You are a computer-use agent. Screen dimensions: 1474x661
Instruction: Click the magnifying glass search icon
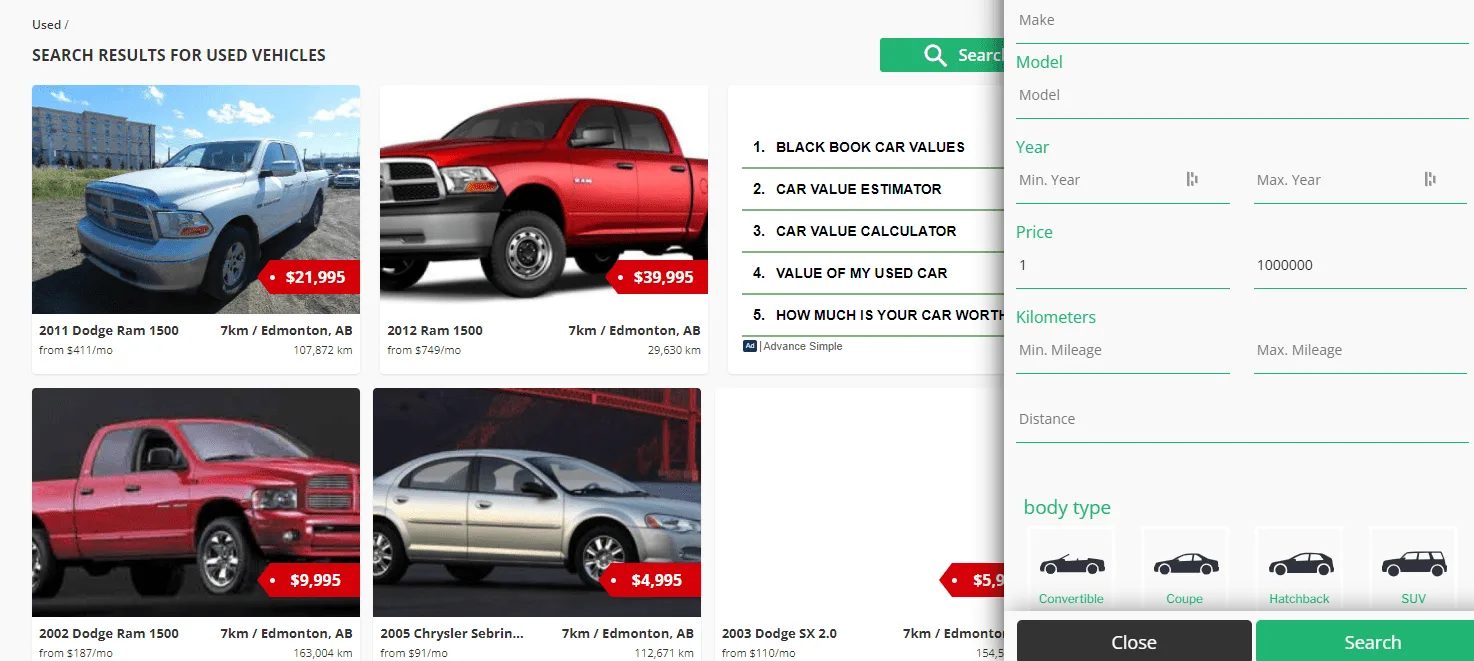pos(935,56)
